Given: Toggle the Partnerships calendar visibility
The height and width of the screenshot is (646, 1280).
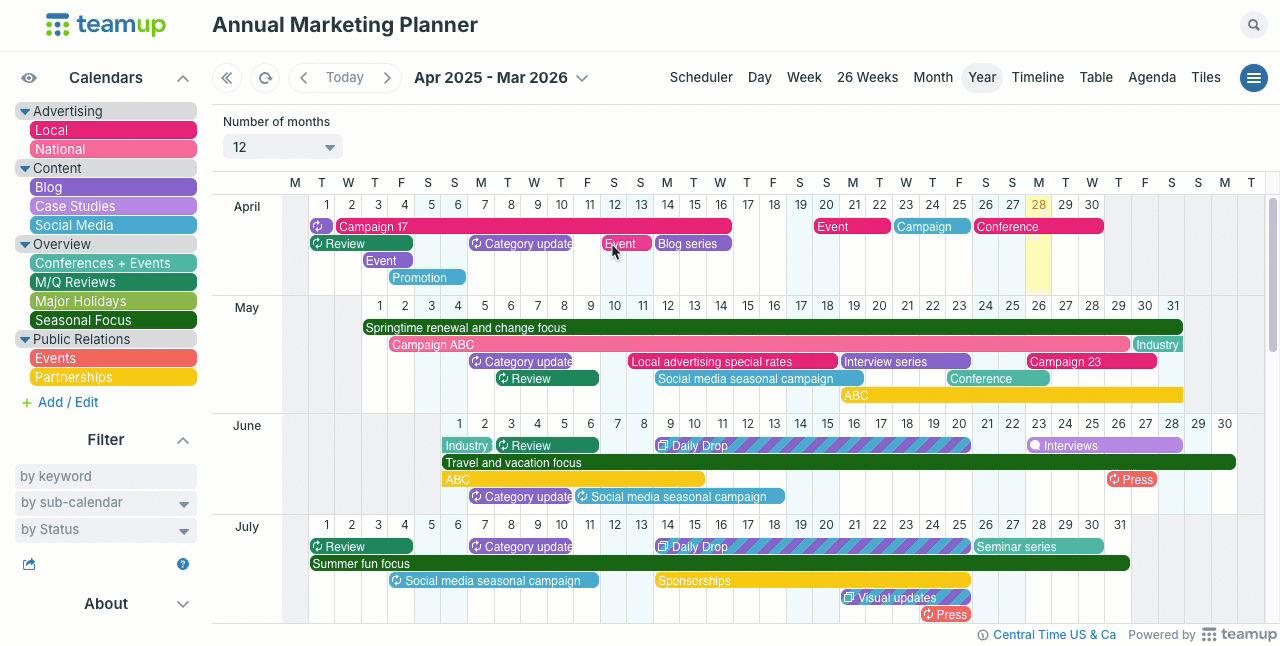Looking at the screenshot, I should [113, 377].
